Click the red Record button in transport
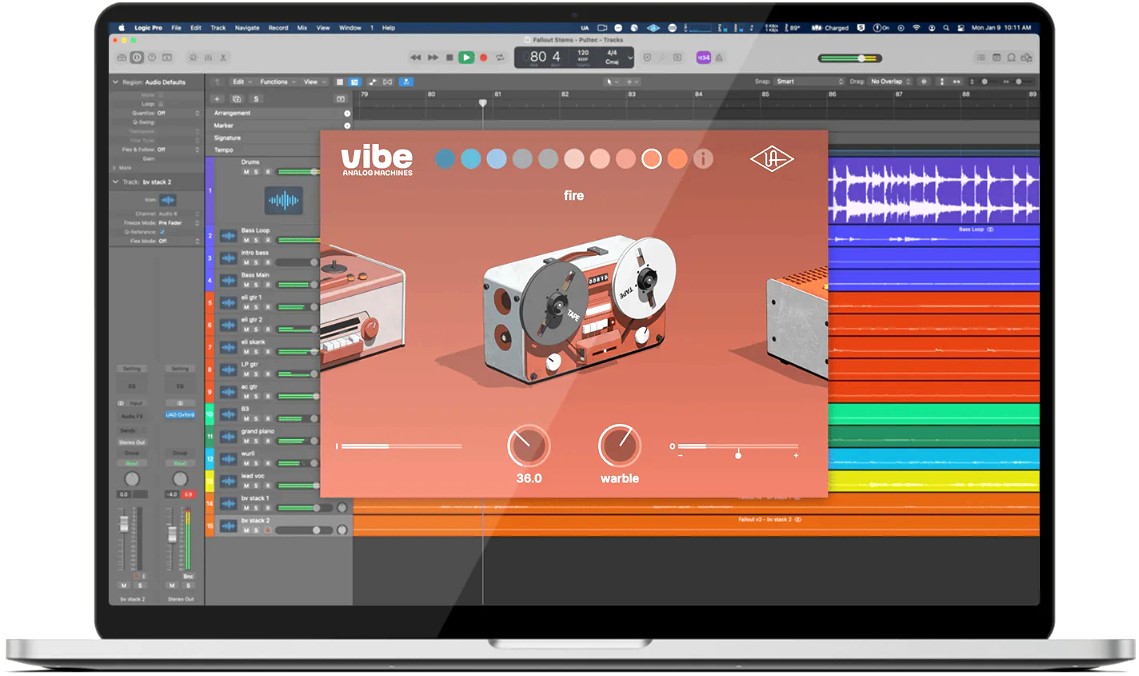This screenshot has width=1139, height=676. tap(483, 57)
